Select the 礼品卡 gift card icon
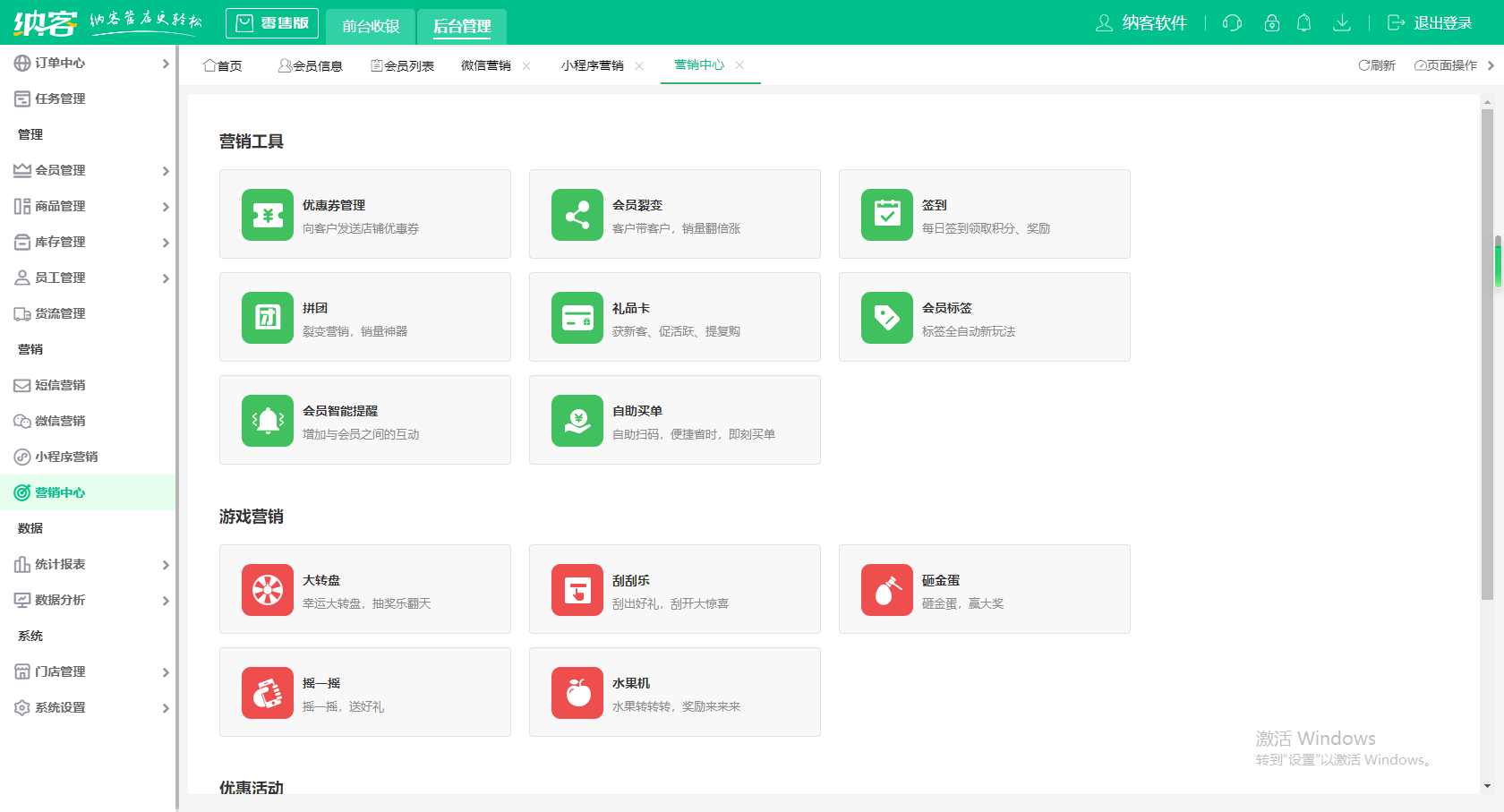The height and width of the screenshot is (812, 1504). pyautogui.click(x=577, y=318)
